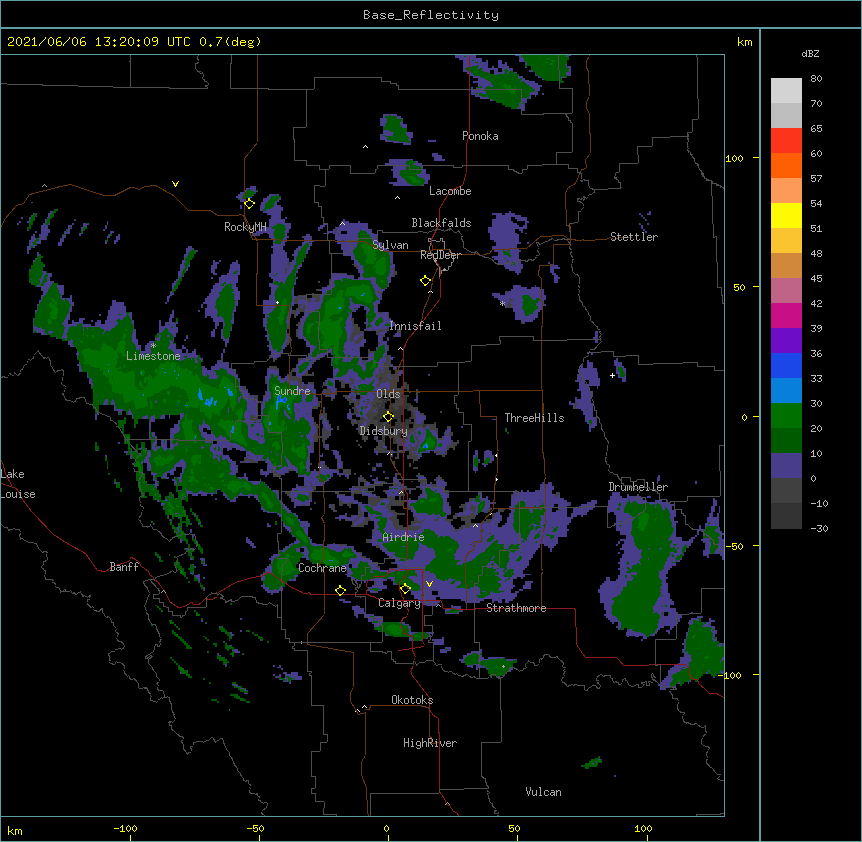The height and width of the screenshot is (842, 862).
Task: Click the white asterisk marker above Limestone
Action: coord(153,346)
